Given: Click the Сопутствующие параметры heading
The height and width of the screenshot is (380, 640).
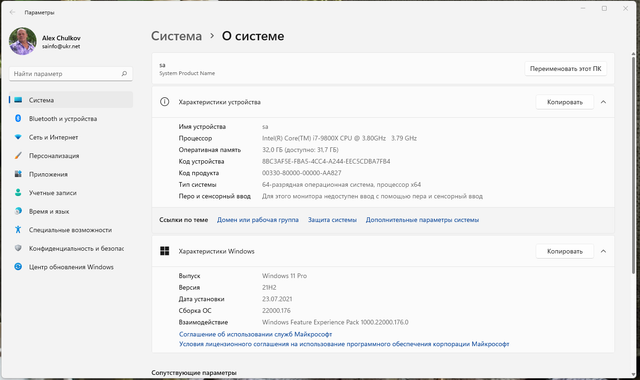Looking at the screenshot, I should click(194, 373).
